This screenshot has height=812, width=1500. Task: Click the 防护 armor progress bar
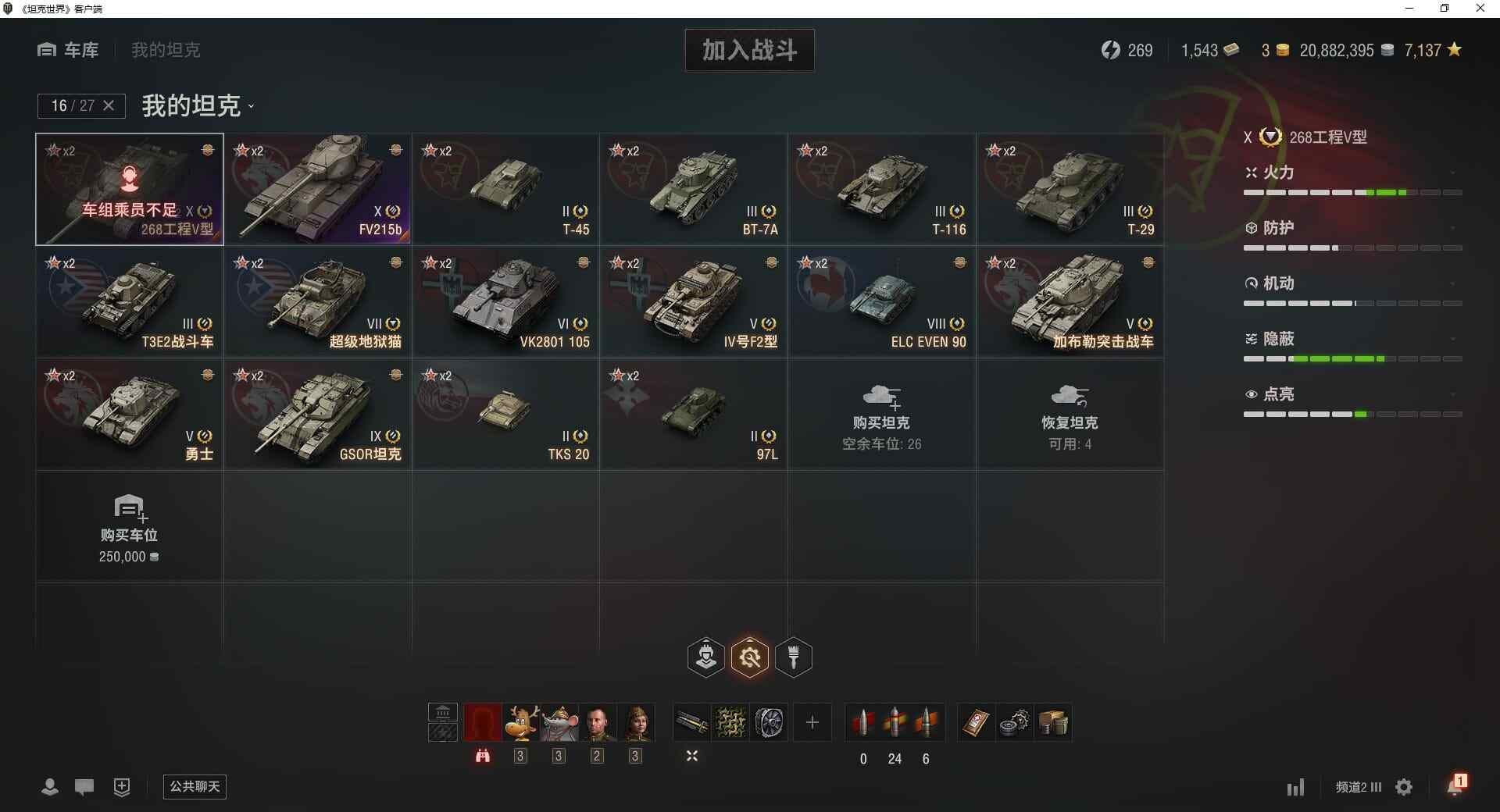pyautogui.click(x=1352, y=248)
